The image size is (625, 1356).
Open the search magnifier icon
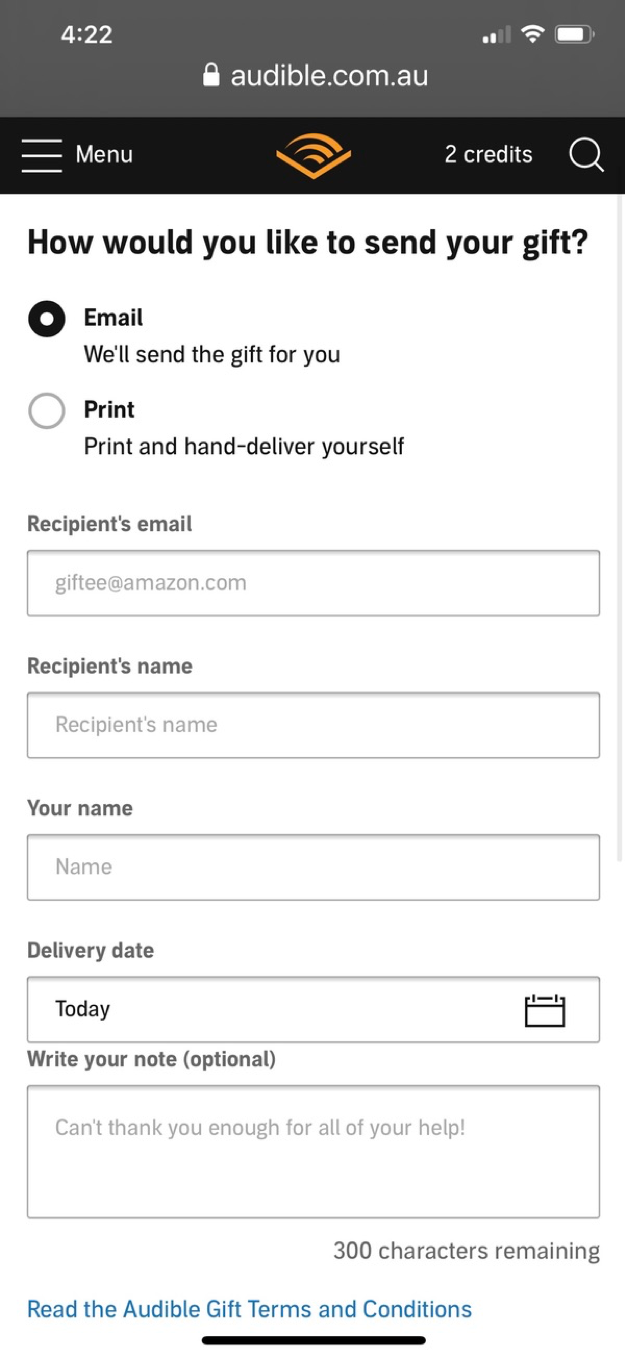[x=586, y=155]
